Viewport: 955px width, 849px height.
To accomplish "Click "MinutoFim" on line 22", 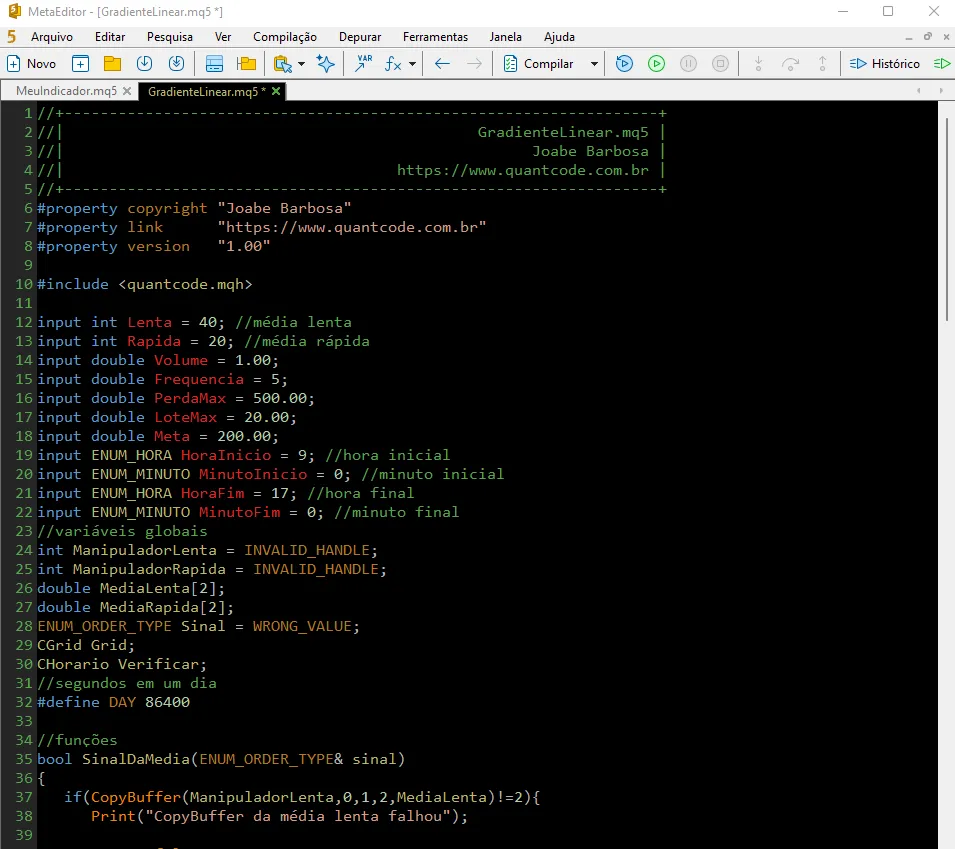I will (239, 512).
